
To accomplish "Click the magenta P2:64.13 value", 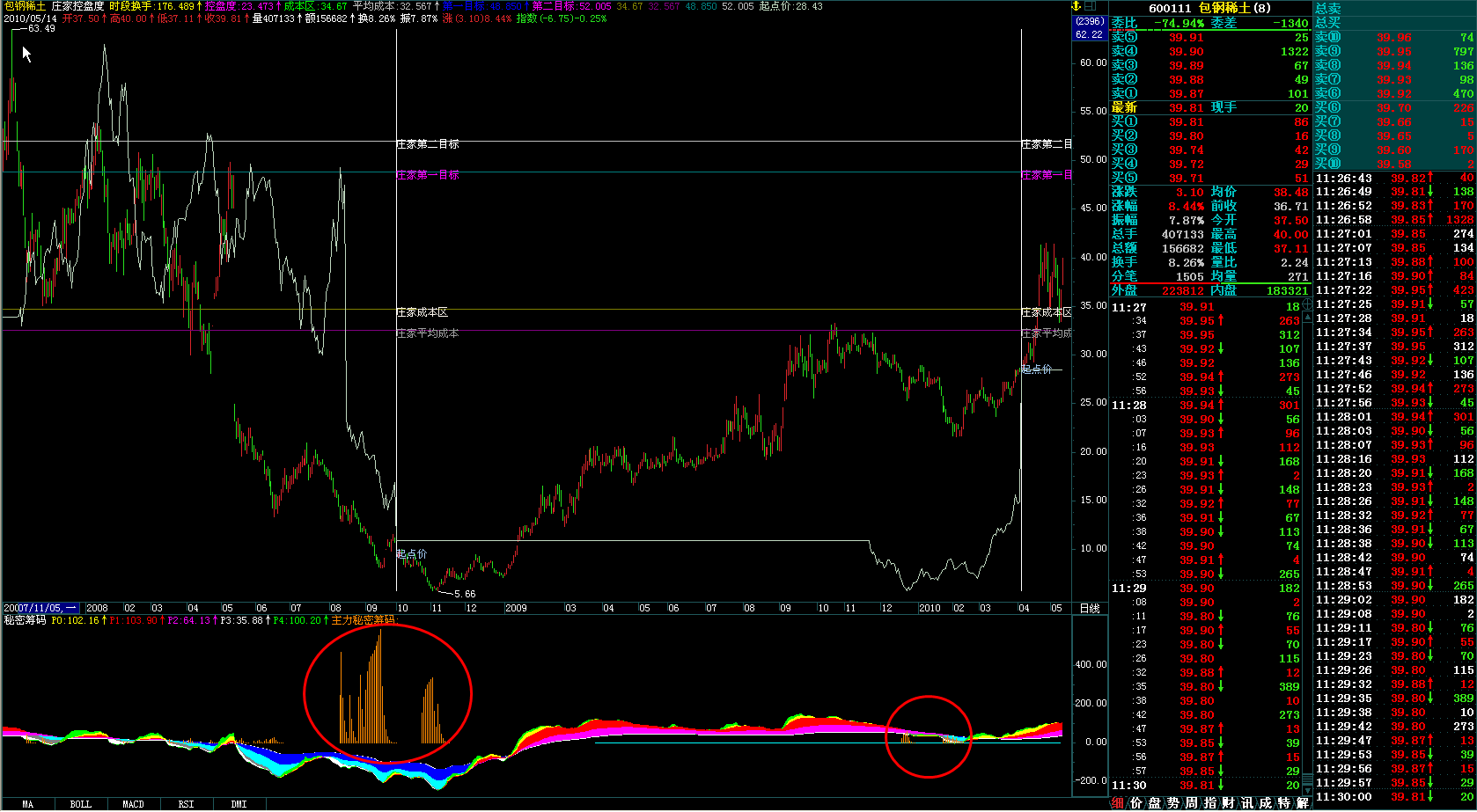I will click(191, 620).
